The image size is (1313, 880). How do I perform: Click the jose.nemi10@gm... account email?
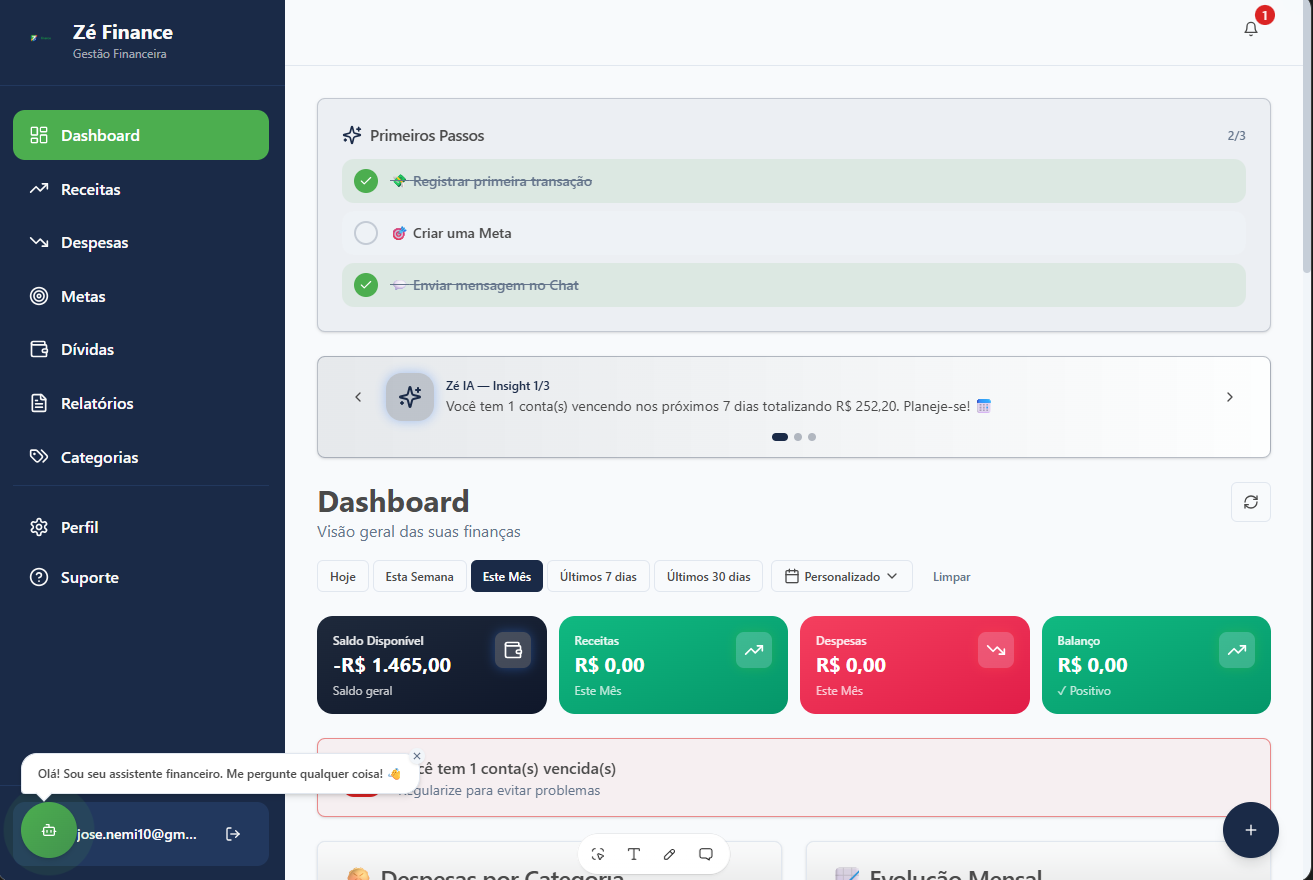[137, 834]
